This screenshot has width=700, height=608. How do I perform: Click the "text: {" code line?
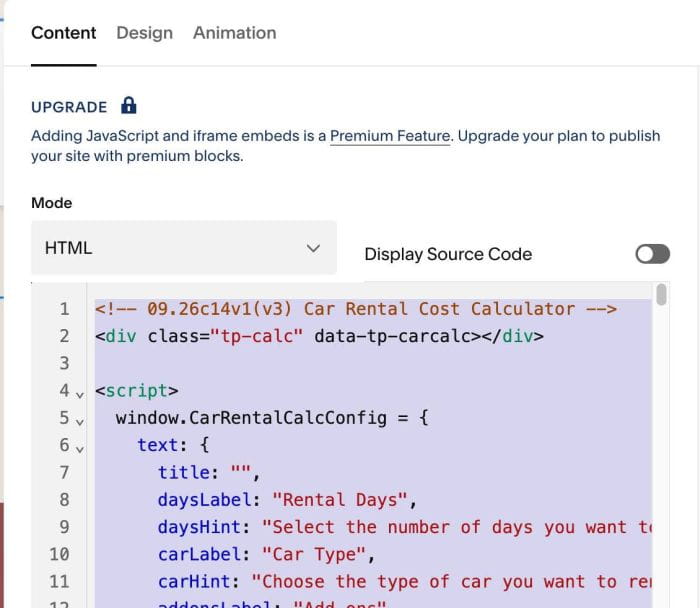pos(173,445)
